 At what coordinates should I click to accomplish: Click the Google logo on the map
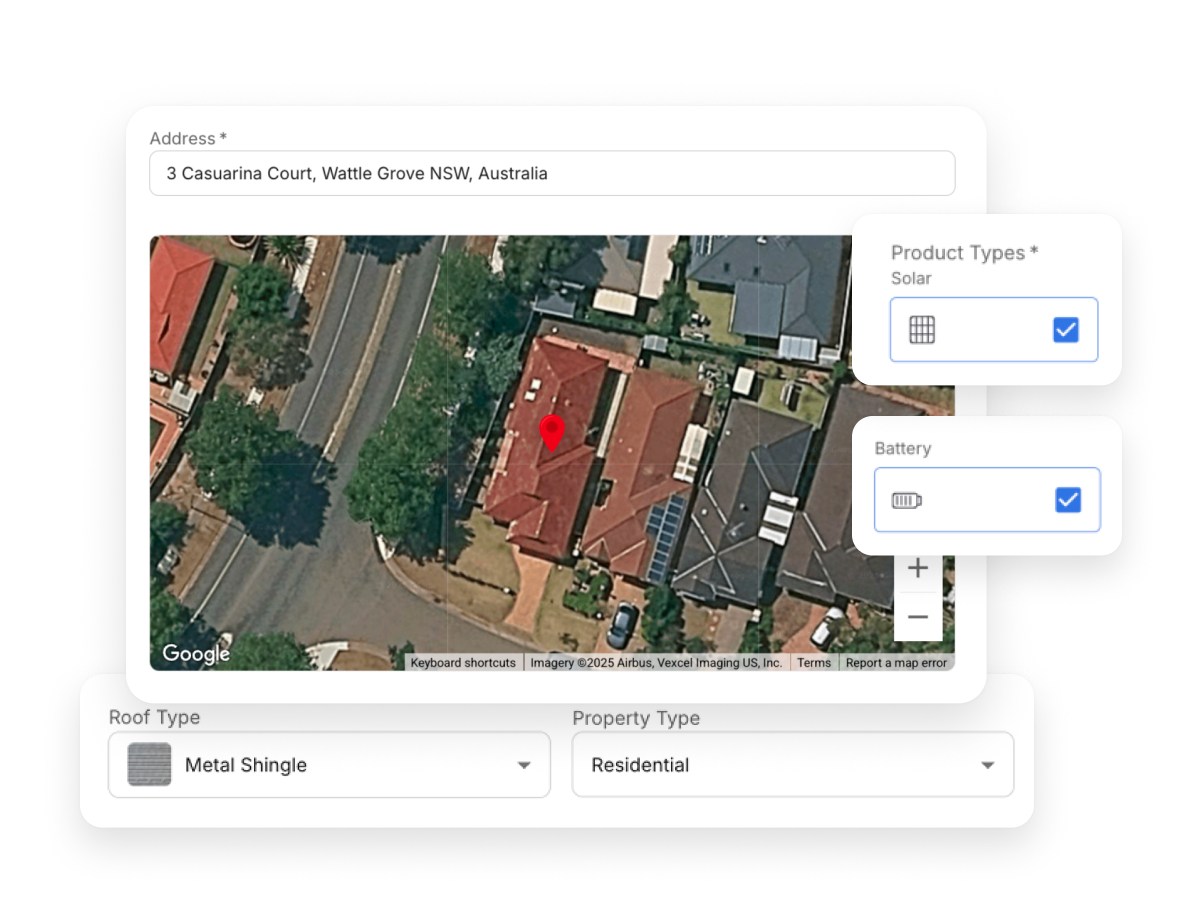pos(196,654)
